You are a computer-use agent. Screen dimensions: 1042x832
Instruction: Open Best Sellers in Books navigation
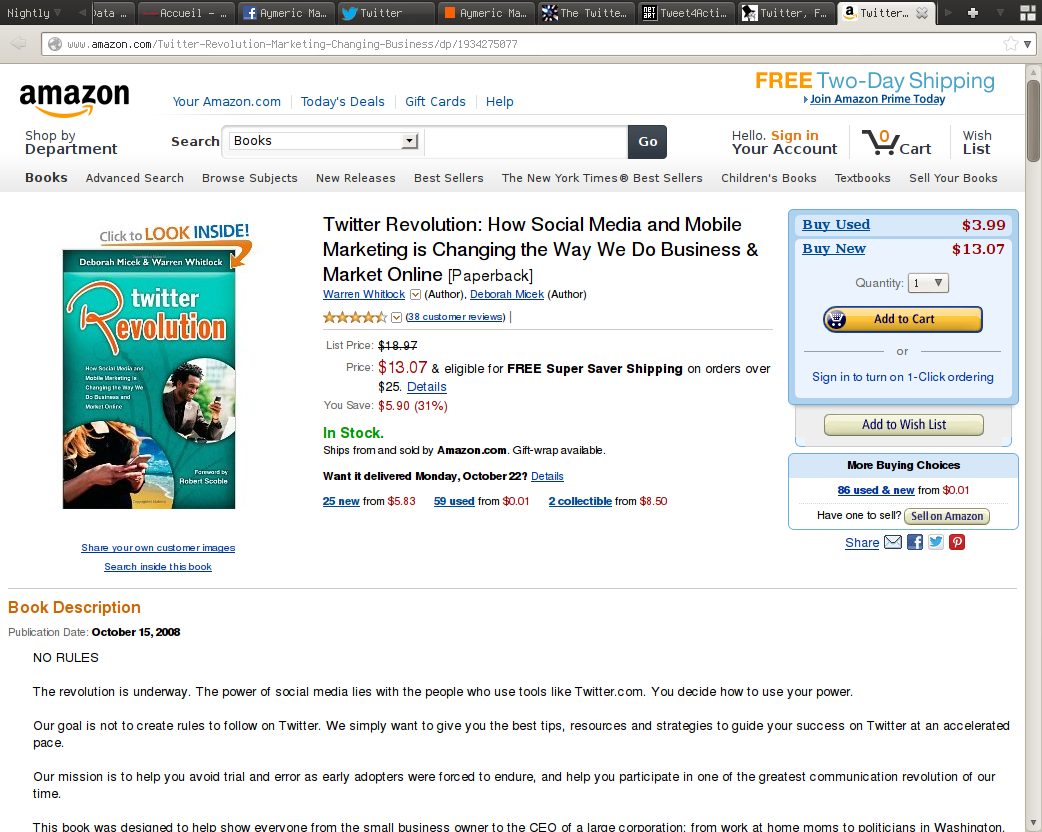click(449, 178)
